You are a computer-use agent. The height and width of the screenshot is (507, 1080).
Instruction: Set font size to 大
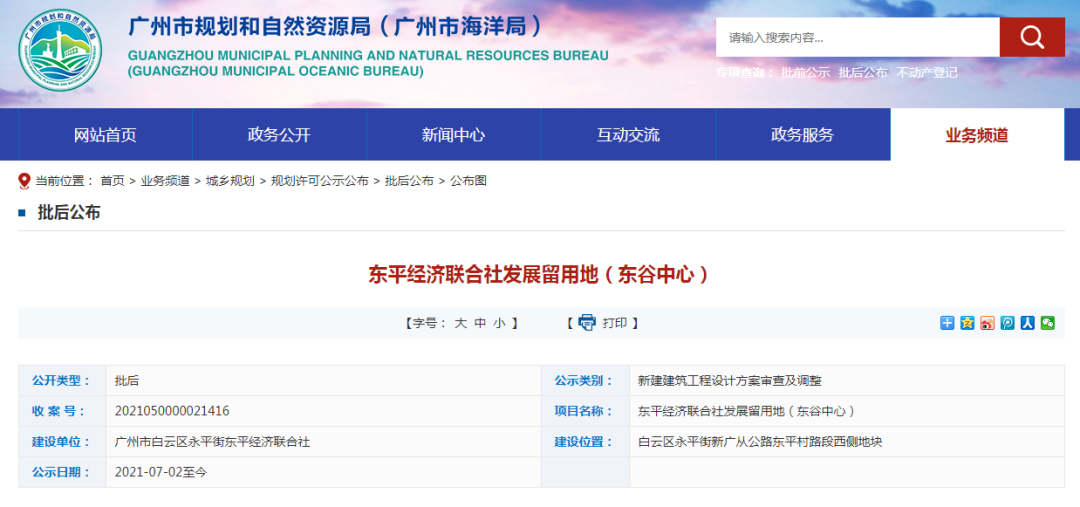click(460, 323)
